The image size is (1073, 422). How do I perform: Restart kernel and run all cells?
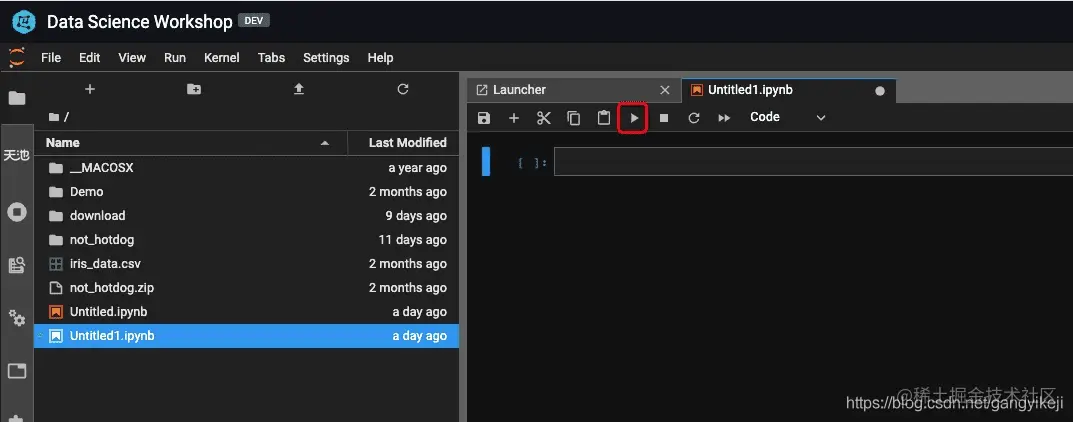(x=724, y=118)
